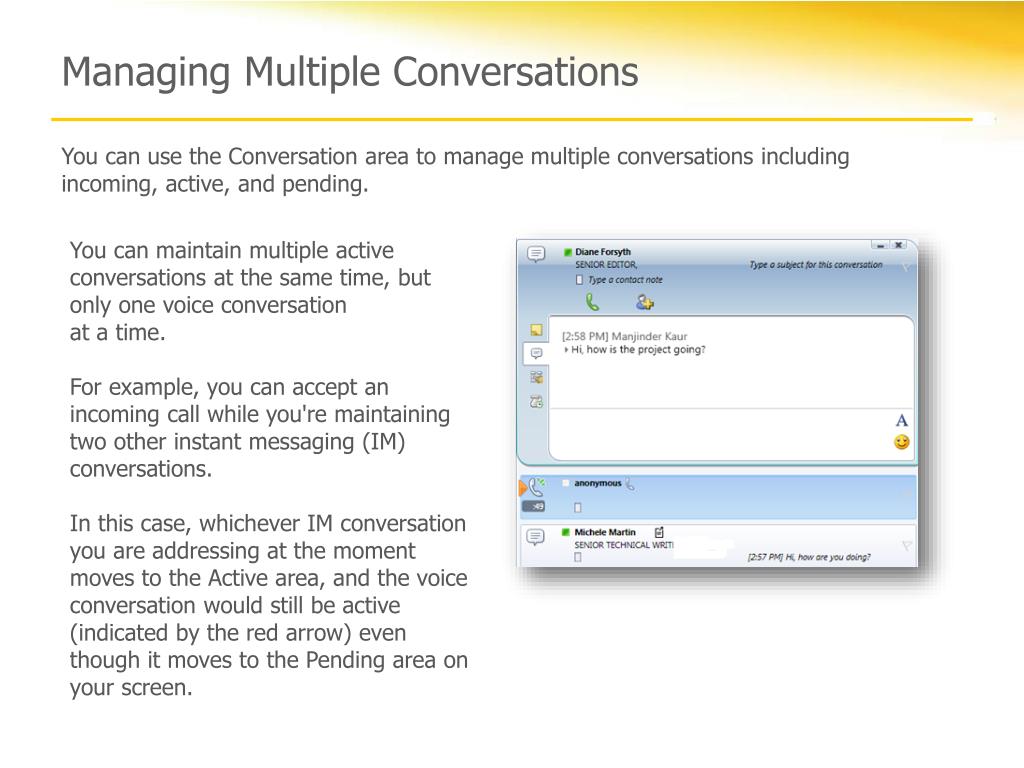Click the invite contact icon with yellow plus

coord(645,302)
